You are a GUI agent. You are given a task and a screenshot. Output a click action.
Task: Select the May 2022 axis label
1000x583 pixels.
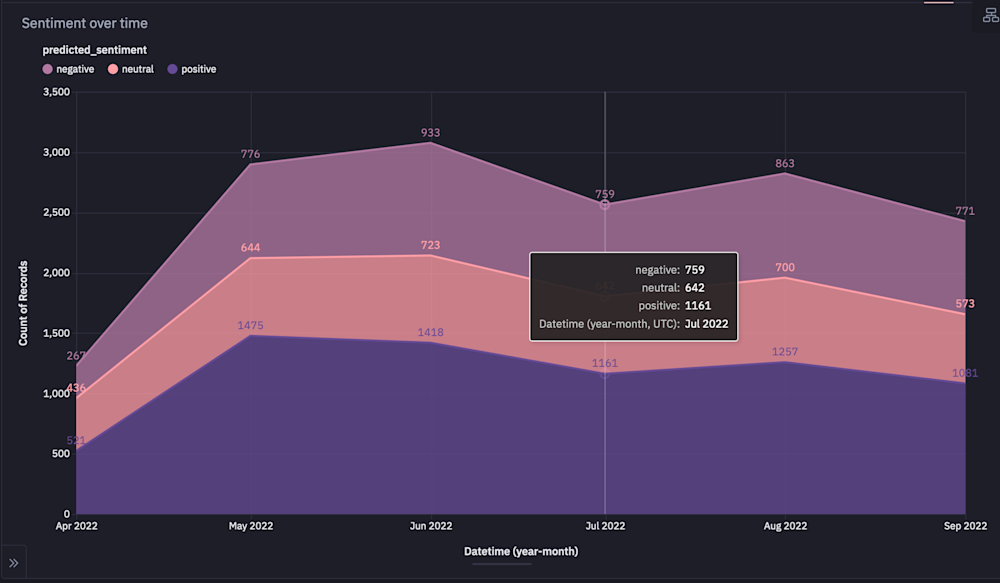(x=250, y=525)
